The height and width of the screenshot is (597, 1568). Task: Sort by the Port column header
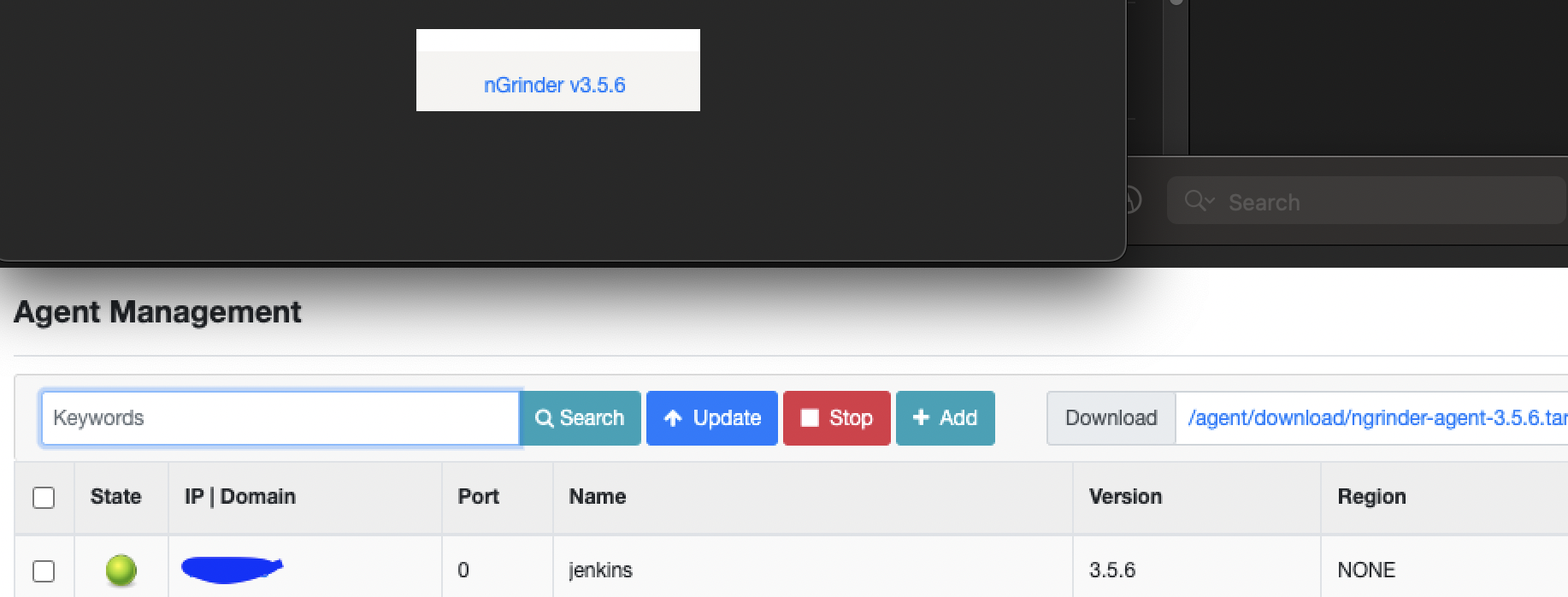[478, 497]
